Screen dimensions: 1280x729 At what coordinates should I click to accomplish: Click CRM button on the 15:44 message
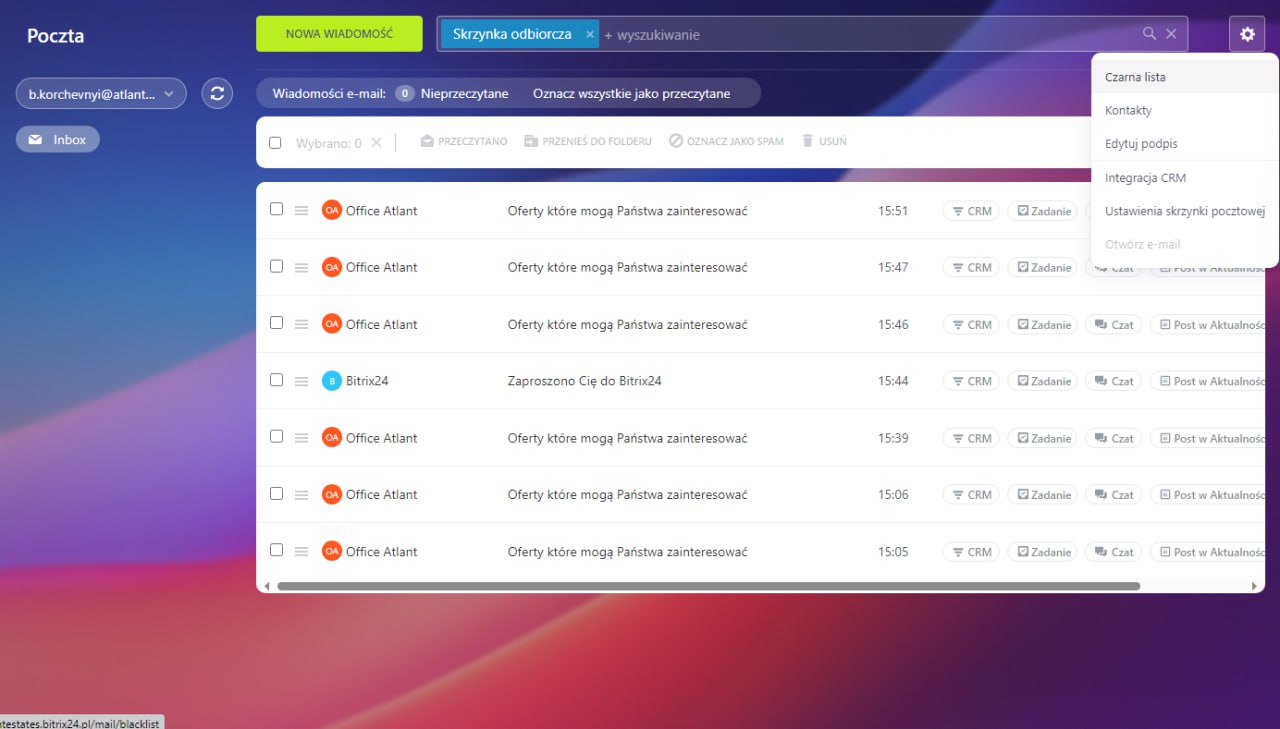[x=971, y=381]
